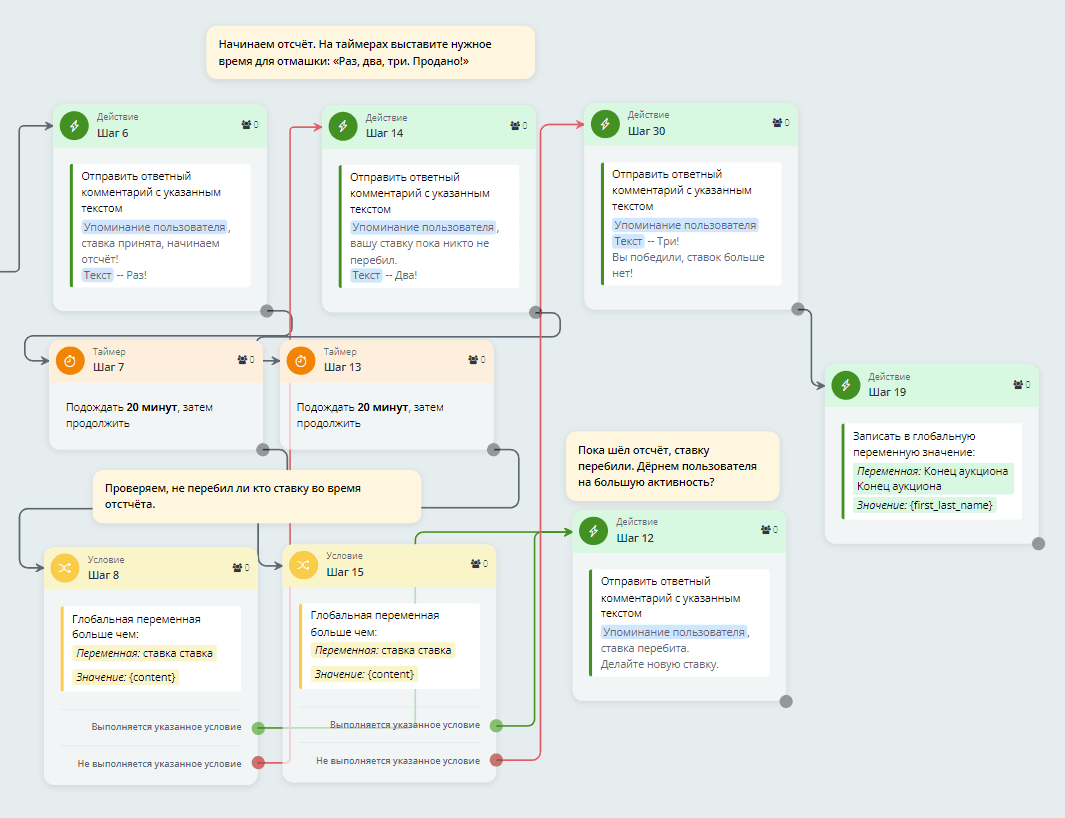Image resolution: width=1065 pixels, height=818 pixels.
Task: Open the yellow note about starting countdown
Action: pyautogui.click(x=370, y=53)
